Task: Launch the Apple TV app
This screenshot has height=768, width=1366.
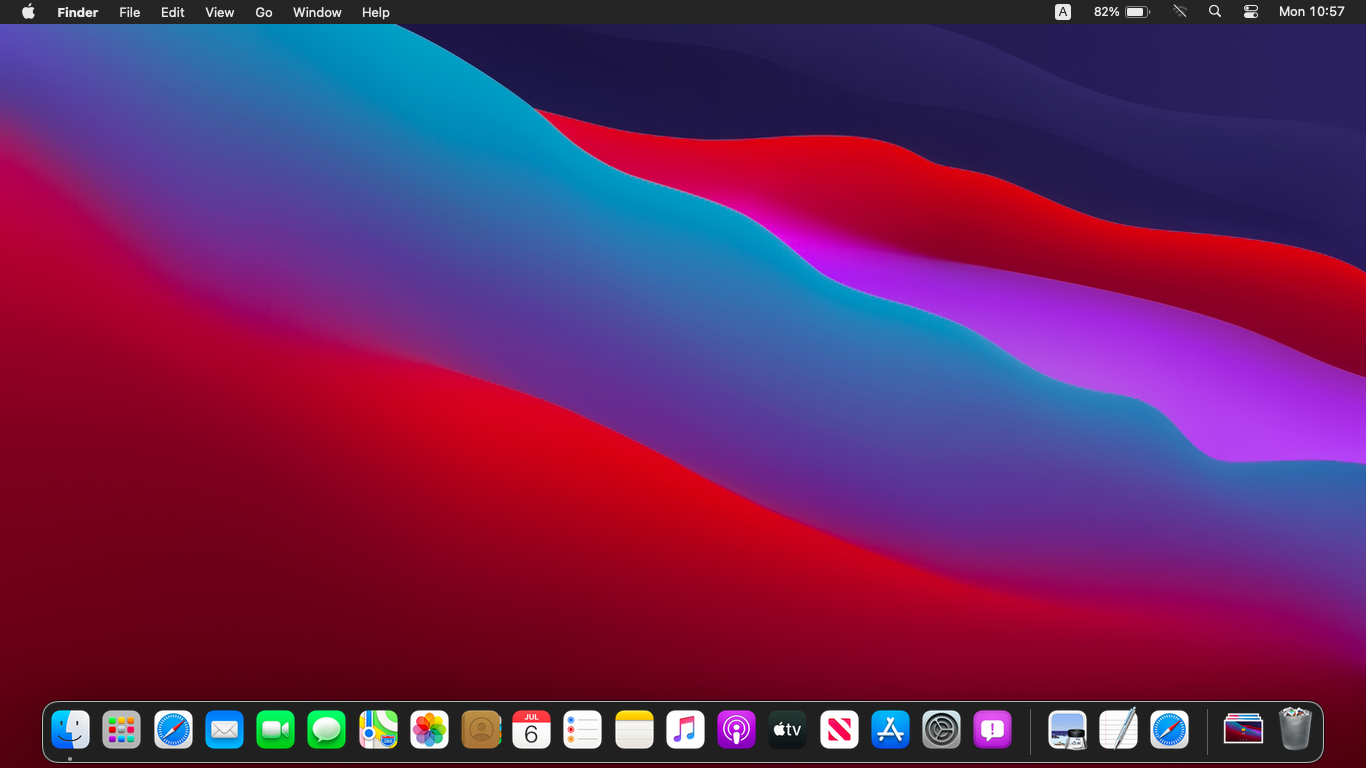Action: click(x=787, y=730)
